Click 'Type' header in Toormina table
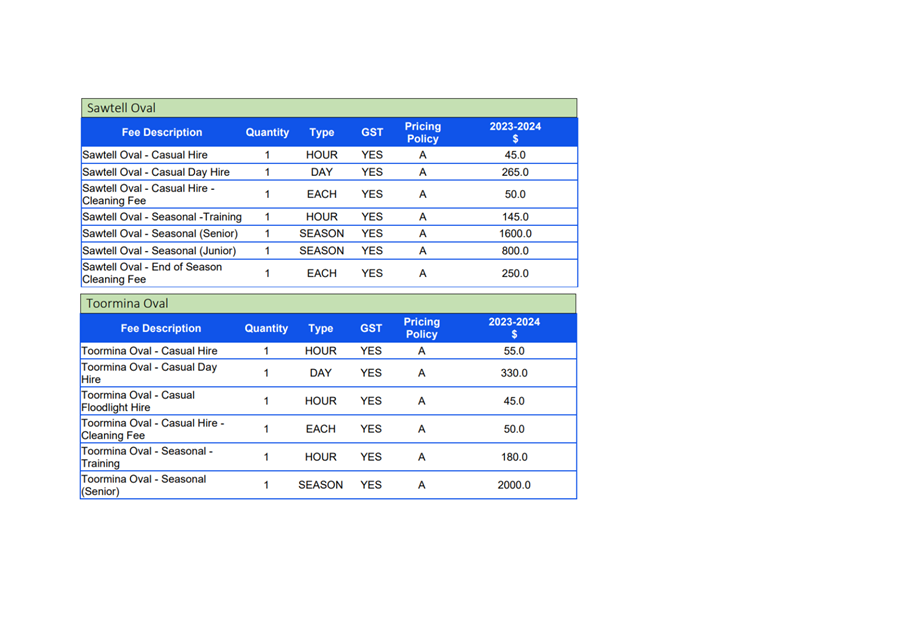 point(320,329)
